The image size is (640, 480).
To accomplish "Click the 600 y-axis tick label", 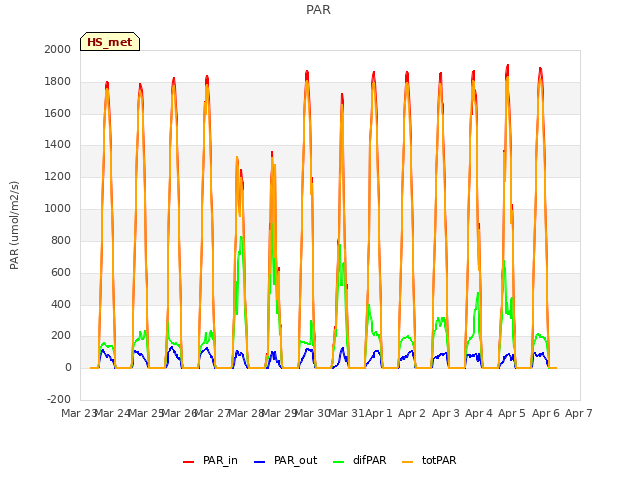I will tap(61, 273).
